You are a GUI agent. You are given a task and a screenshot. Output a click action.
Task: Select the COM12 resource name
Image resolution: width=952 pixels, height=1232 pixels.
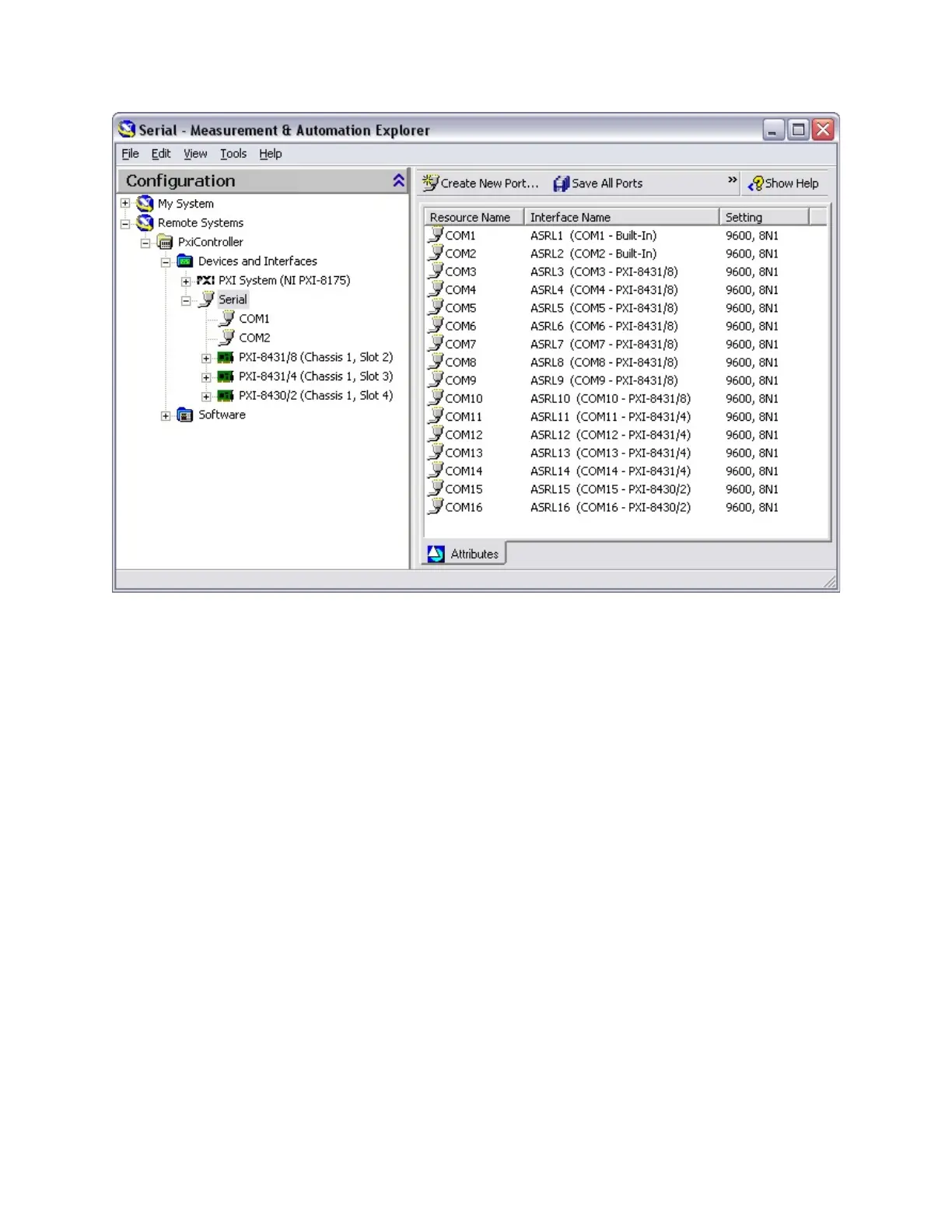(x=464, y=435)
